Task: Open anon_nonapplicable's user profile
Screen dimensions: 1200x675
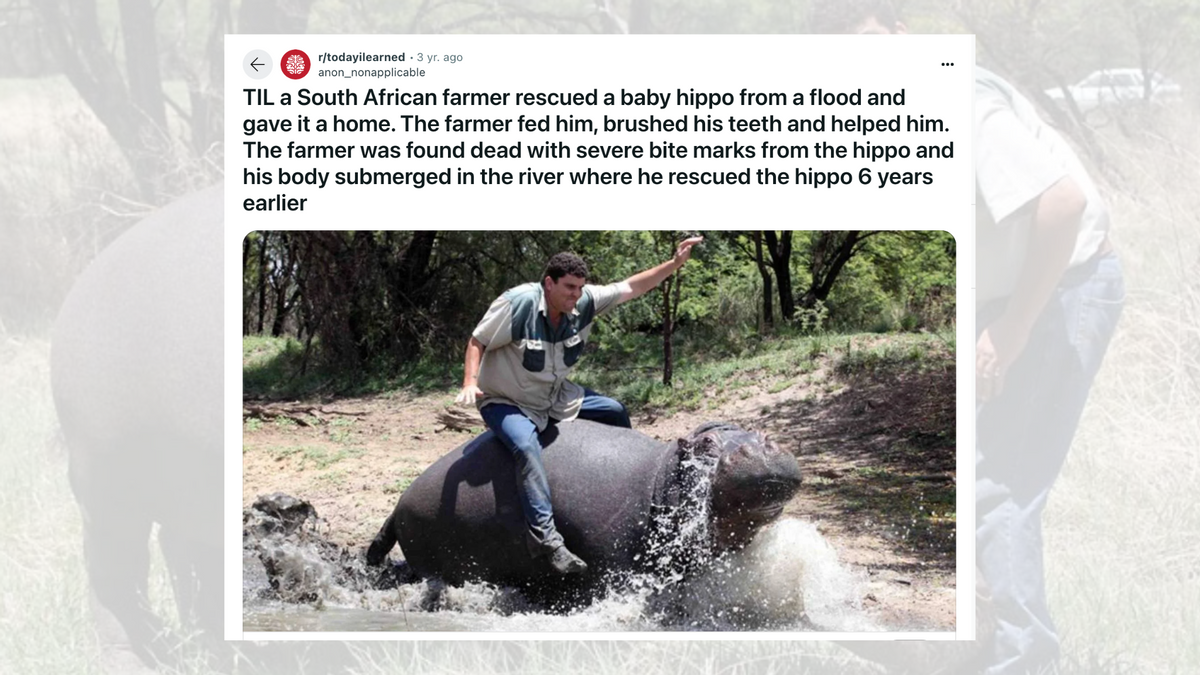Action: (x=371, y=72)
